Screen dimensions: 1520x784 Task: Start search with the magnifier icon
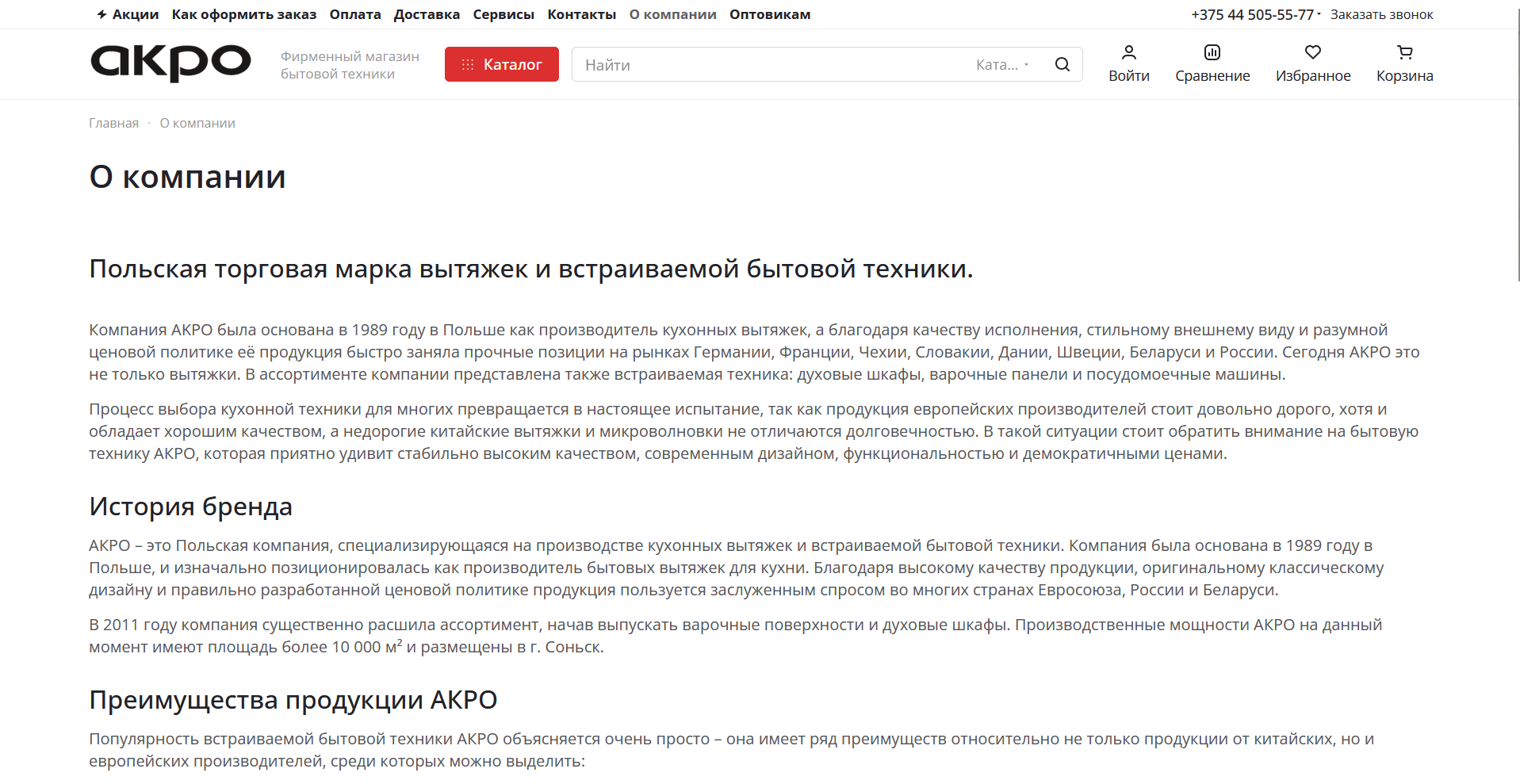(1062, 64)
